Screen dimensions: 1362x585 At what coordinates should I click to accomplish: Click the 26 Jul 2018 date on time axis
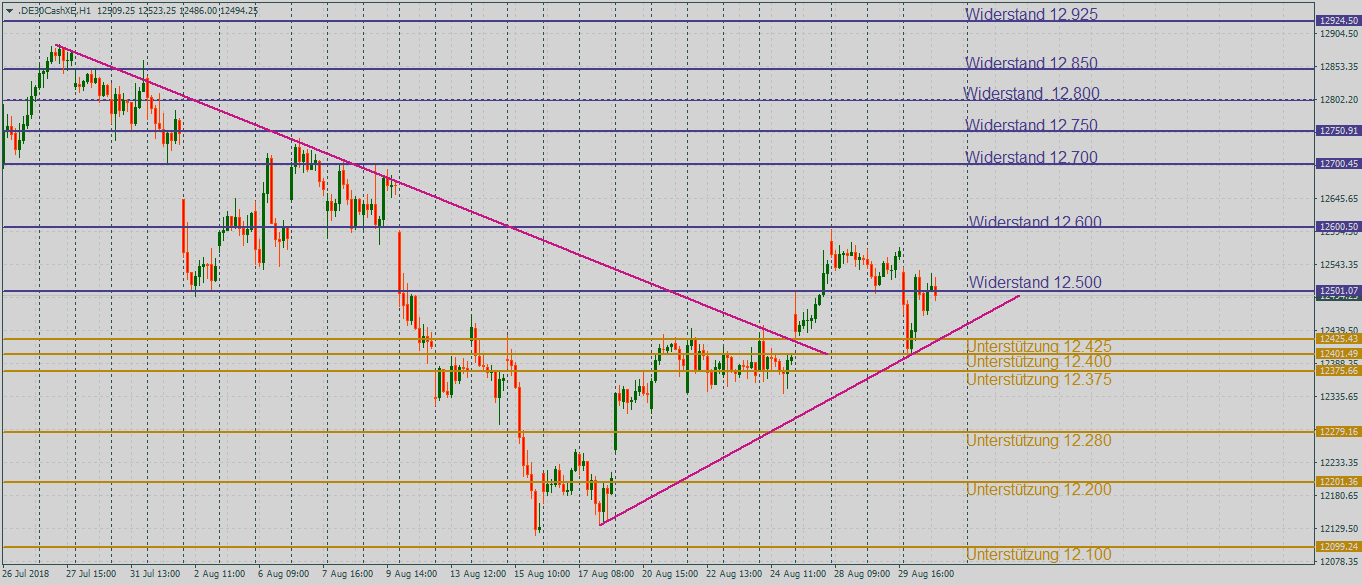26,575
